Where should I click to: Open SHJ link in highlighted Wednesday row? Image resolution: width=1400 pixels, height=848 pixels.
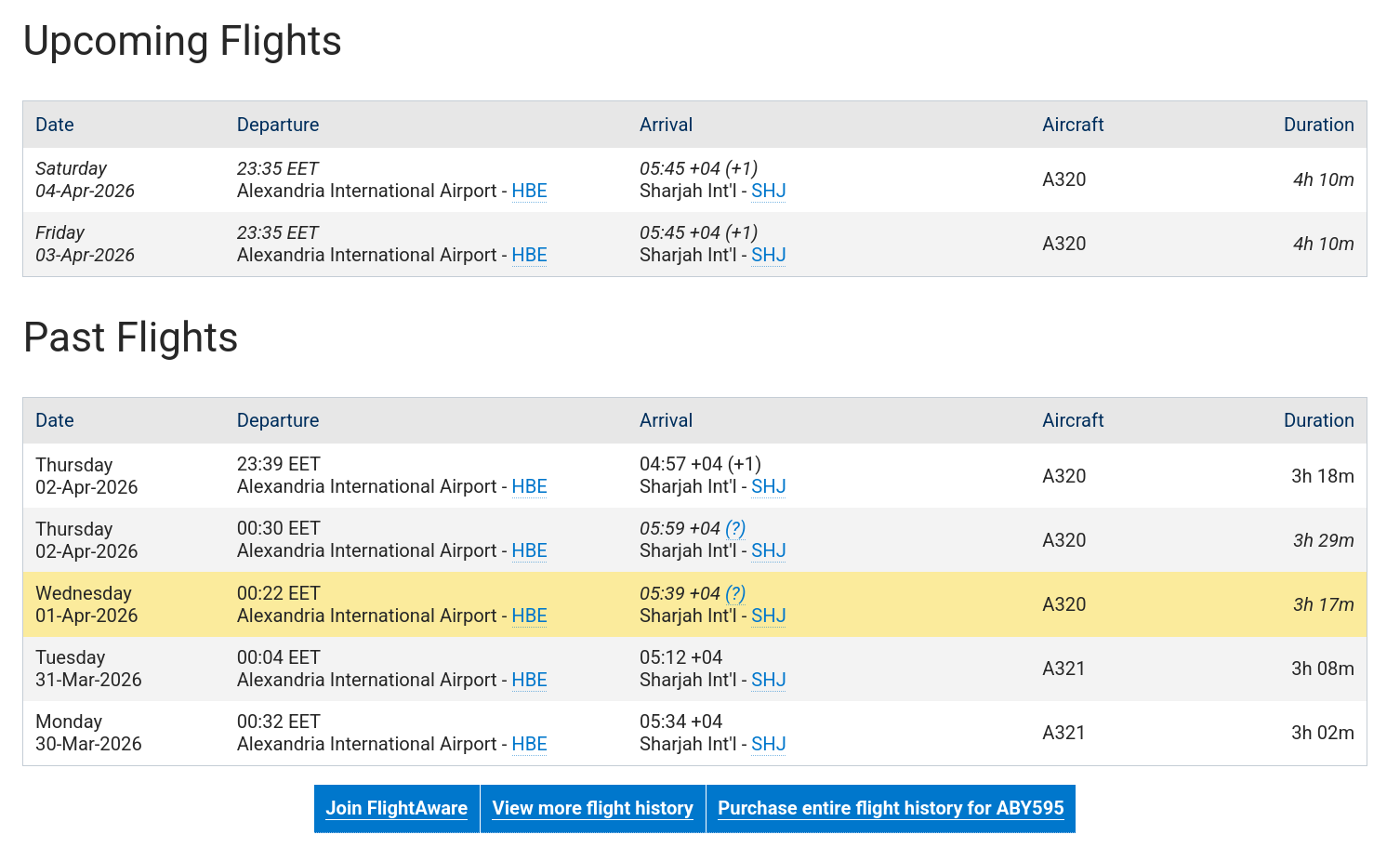pos(768,616)
